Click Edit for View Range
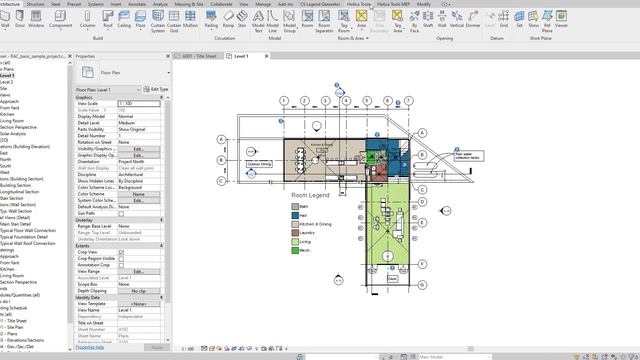640x360 pixels. pyautogui.click(x=139, y=271)
